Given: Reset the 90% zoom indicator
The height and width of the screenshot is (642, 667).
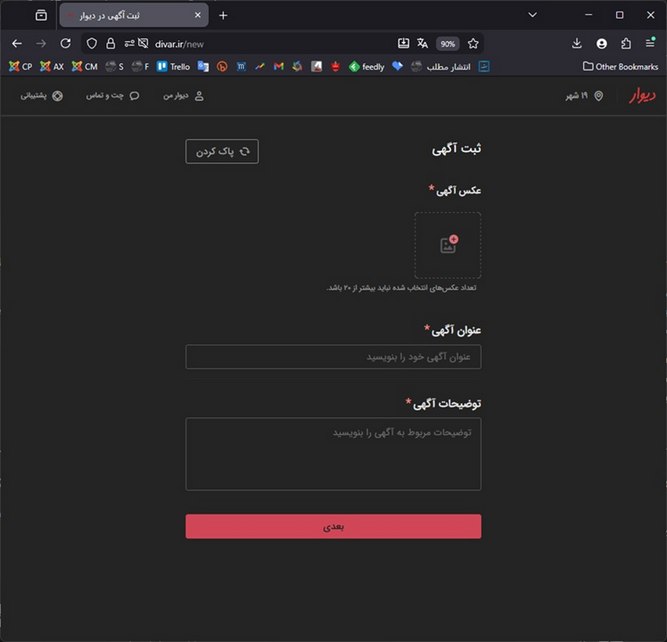Looking at the screenshot, I should click(x=448, y=44).
